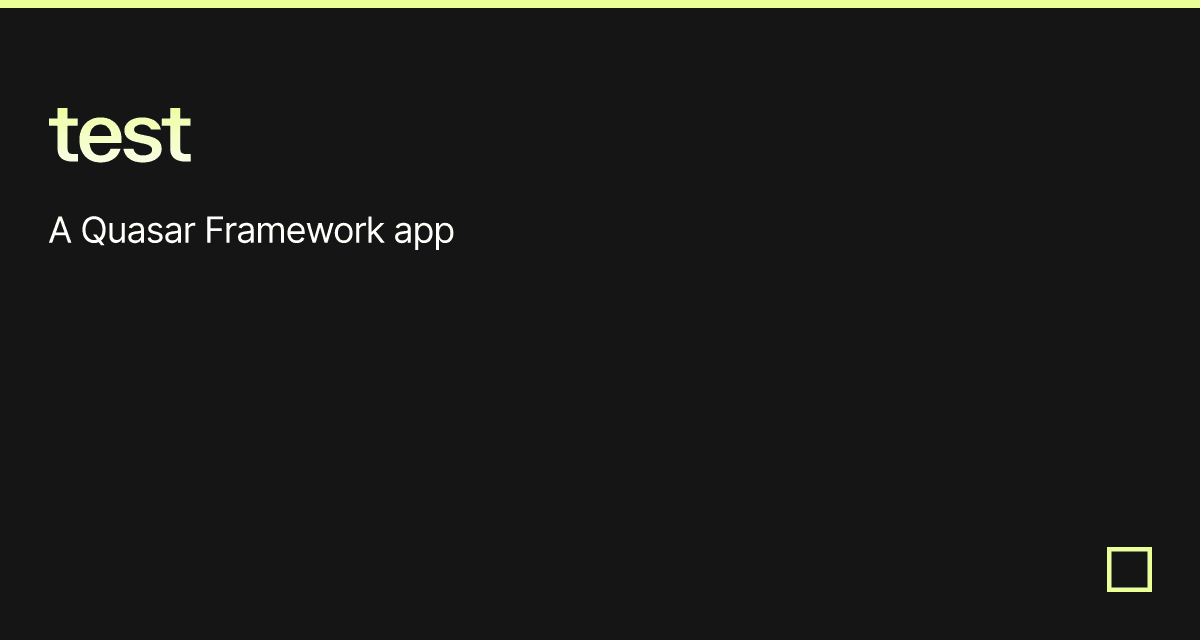Click the double "pp" in "app"

[x=435, y=236]
